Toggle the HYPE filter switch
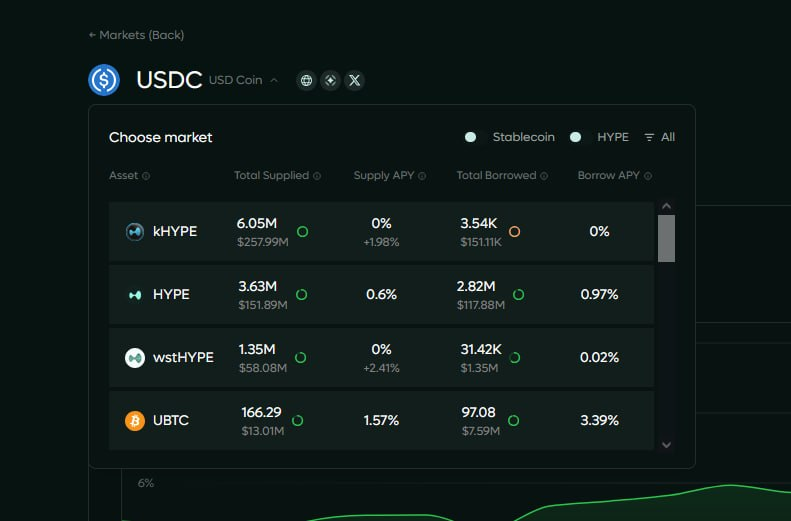This screenshot has height=521, width=791. pos(580,137)
